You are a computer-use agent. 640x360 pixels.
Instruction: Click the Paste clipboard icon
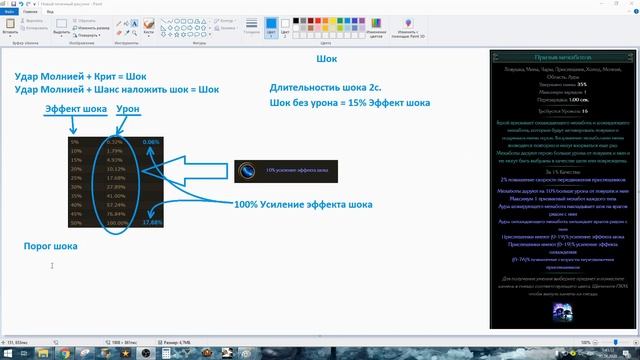10,24
